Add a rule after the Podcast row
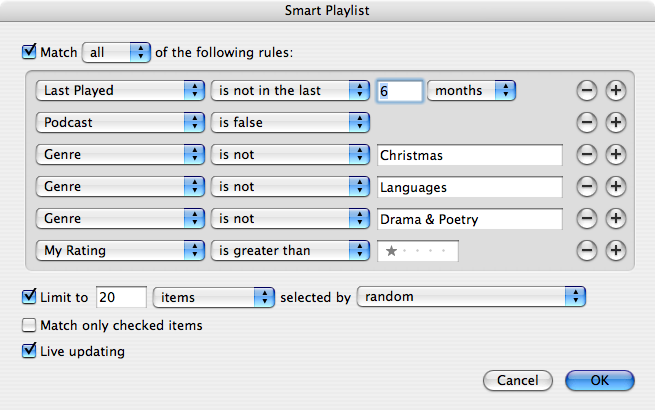 coord(616,122)
